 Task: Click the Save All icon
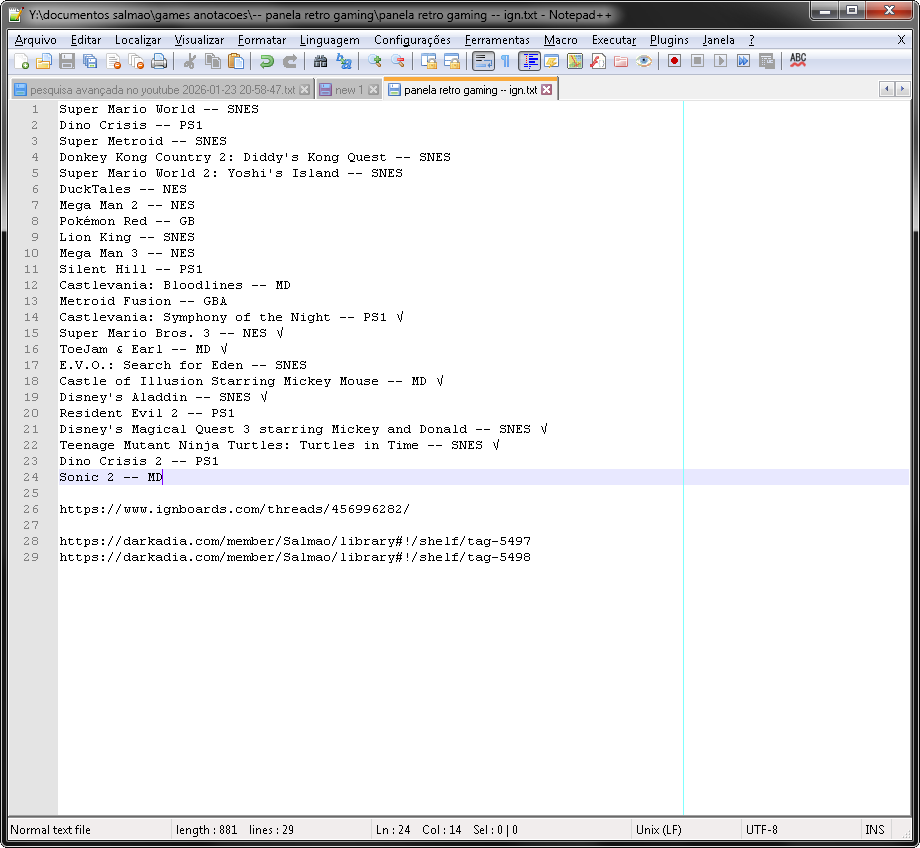point(90,61)
